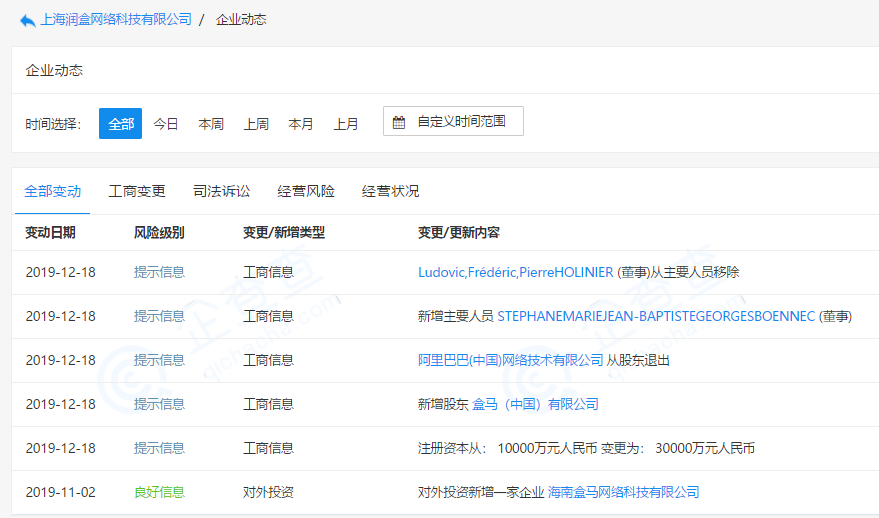This screenshot has width=879, height=518.
Task: Click the calendar icon in date range
Action: [399, 122]
